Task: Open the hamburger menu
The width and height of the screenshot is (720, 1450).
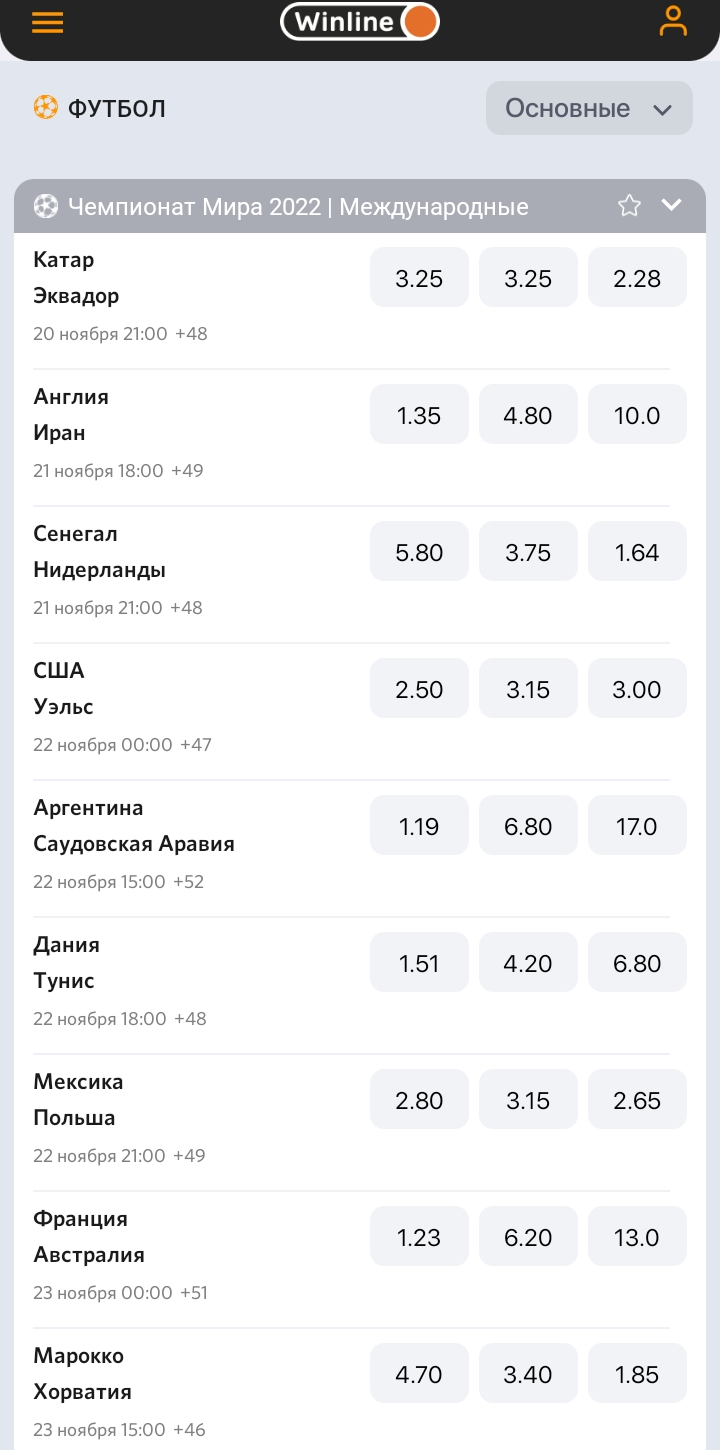Action: pos(47,23)
